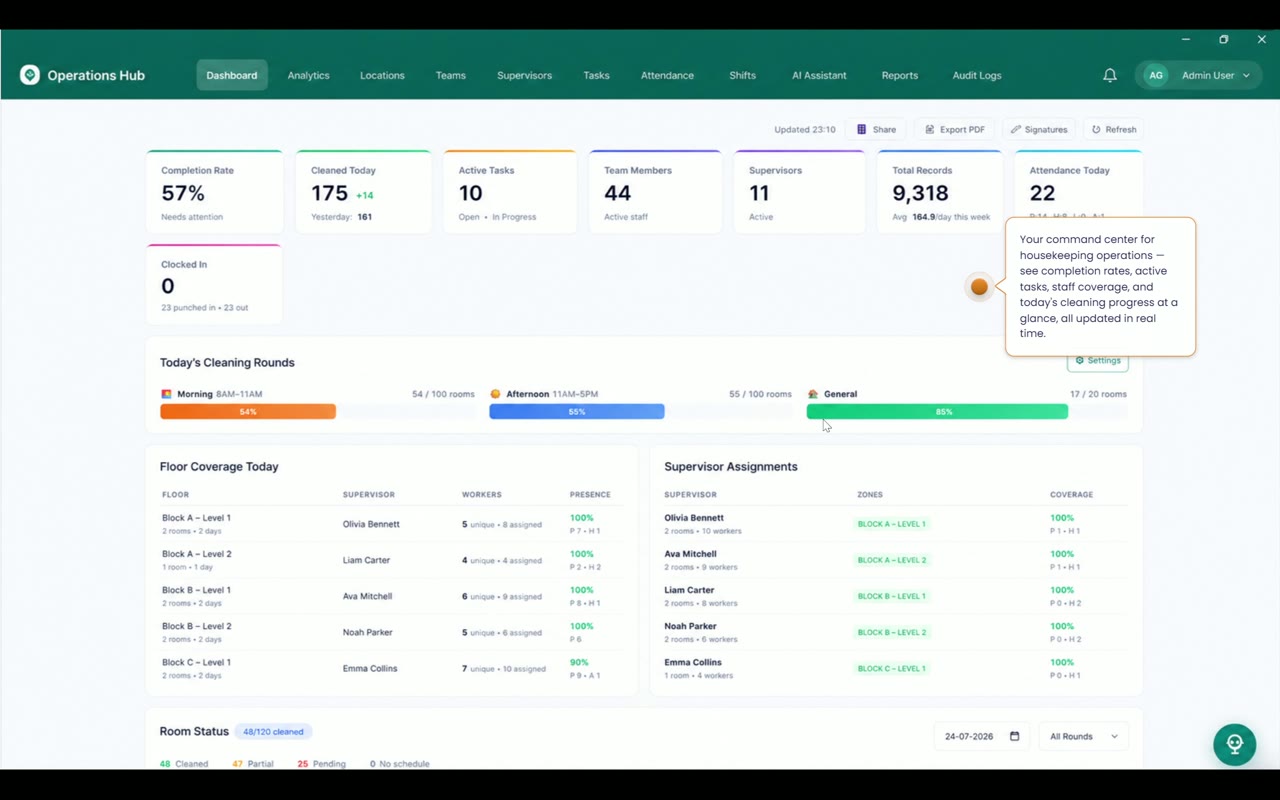Open the Audit Logs tab
1280x800 pixels.
977,75
